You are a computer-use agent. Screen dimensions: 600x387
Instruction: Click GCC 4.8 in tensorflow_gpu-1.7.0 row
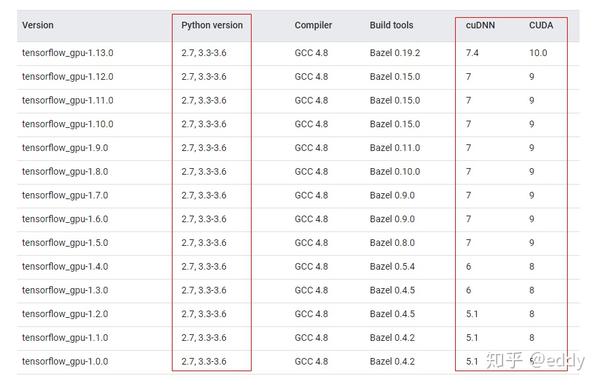[x=311, y=195]
